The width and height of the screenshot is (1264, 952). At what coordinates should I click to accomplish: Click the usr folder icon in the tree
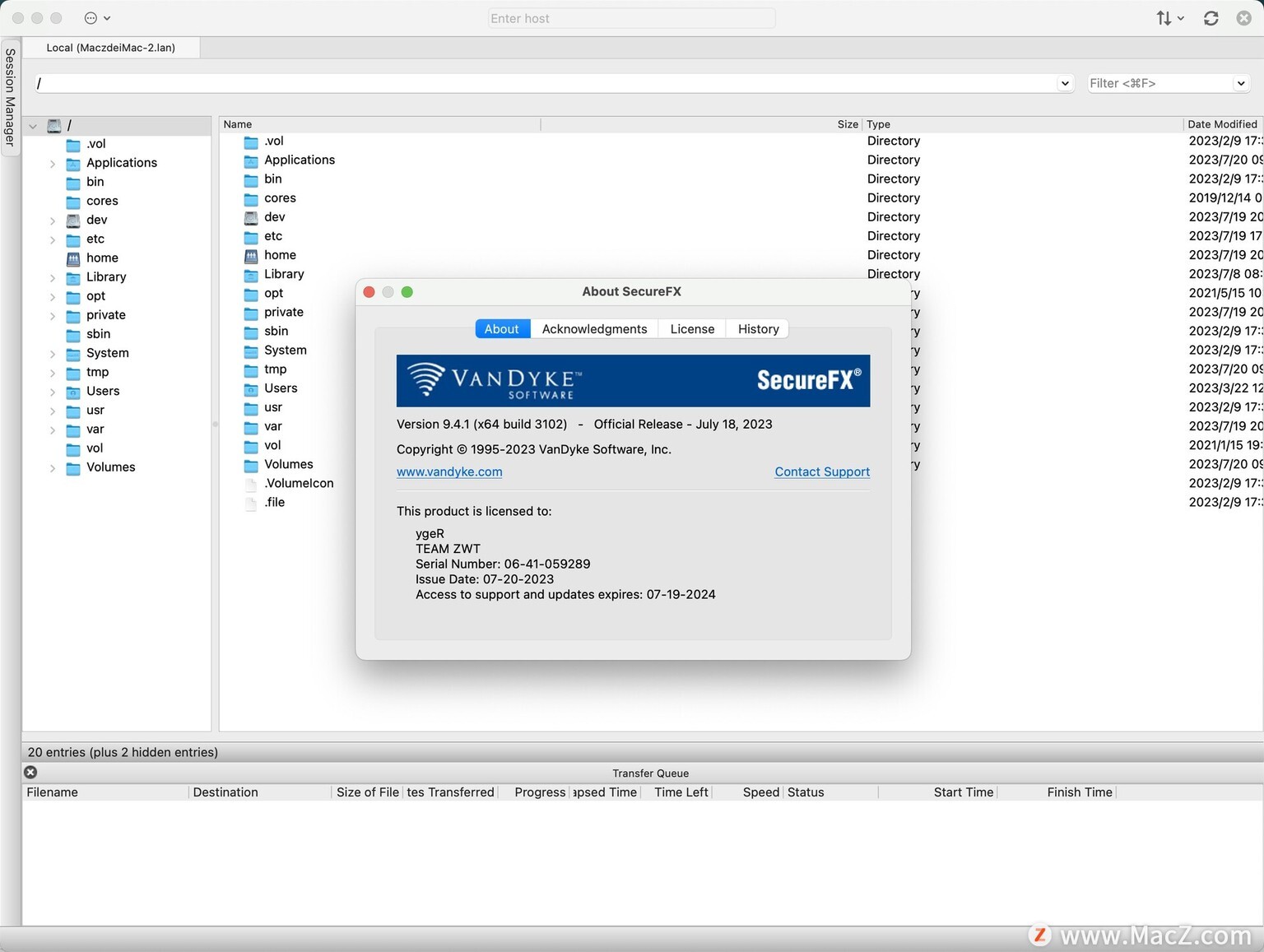coord(73,411)
